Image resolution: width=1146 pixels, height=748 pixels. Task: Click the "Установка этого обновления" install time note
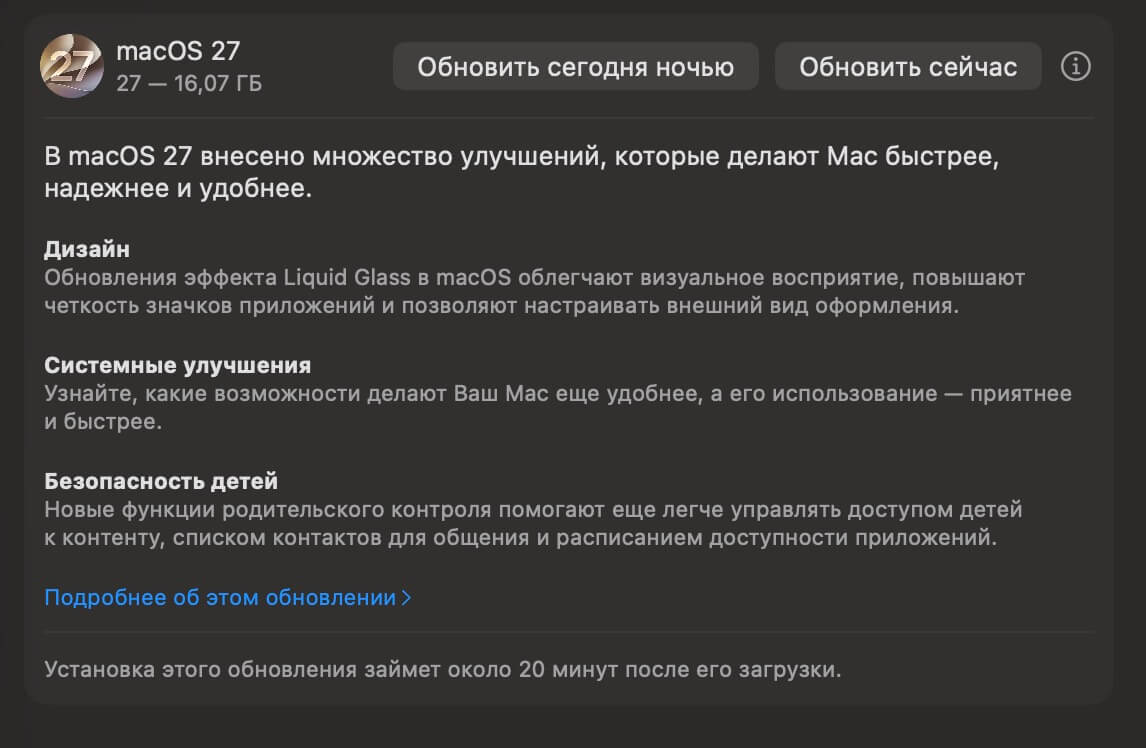point(443,669)
